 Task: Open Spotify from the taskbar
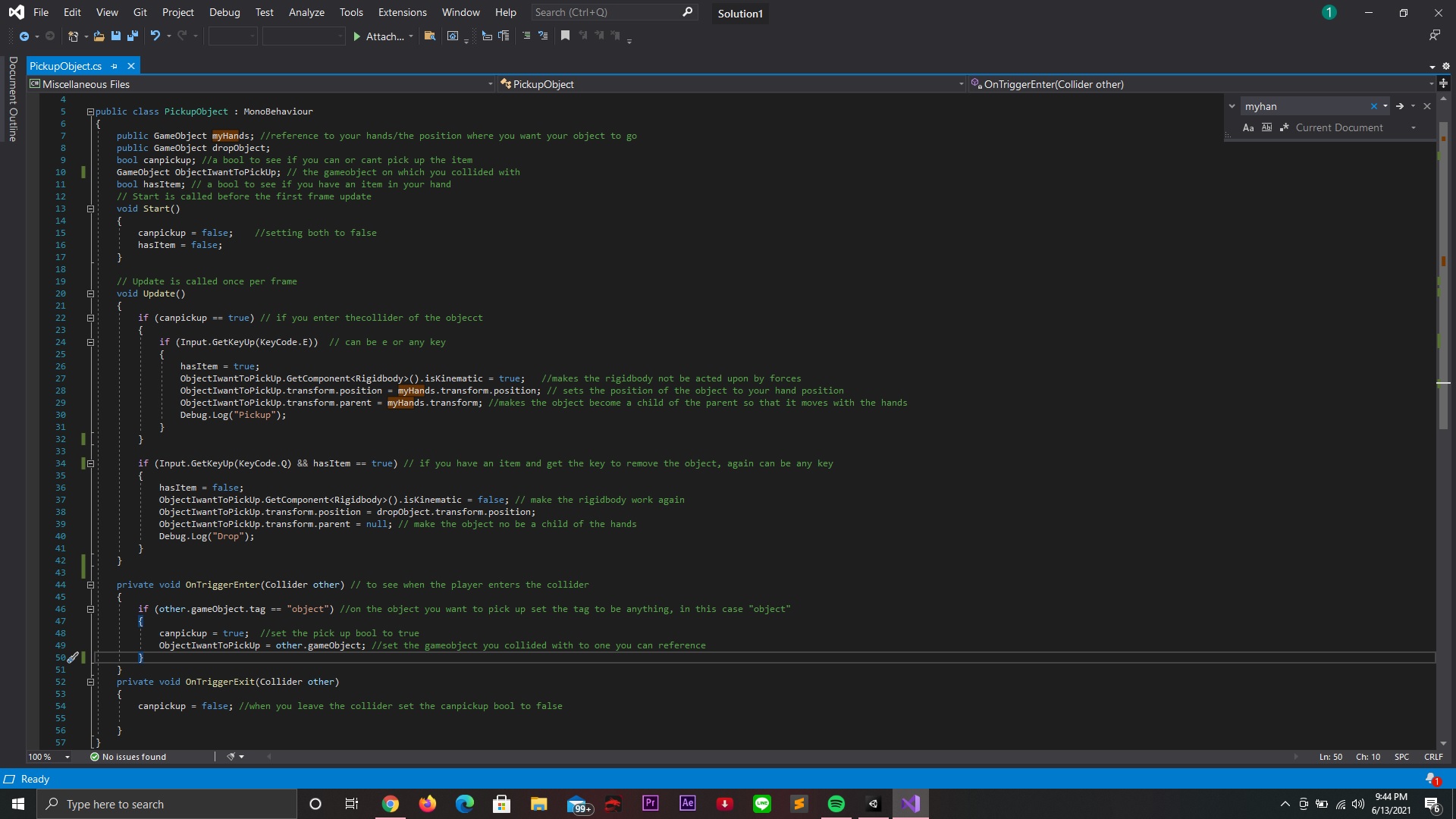(836, 804)
